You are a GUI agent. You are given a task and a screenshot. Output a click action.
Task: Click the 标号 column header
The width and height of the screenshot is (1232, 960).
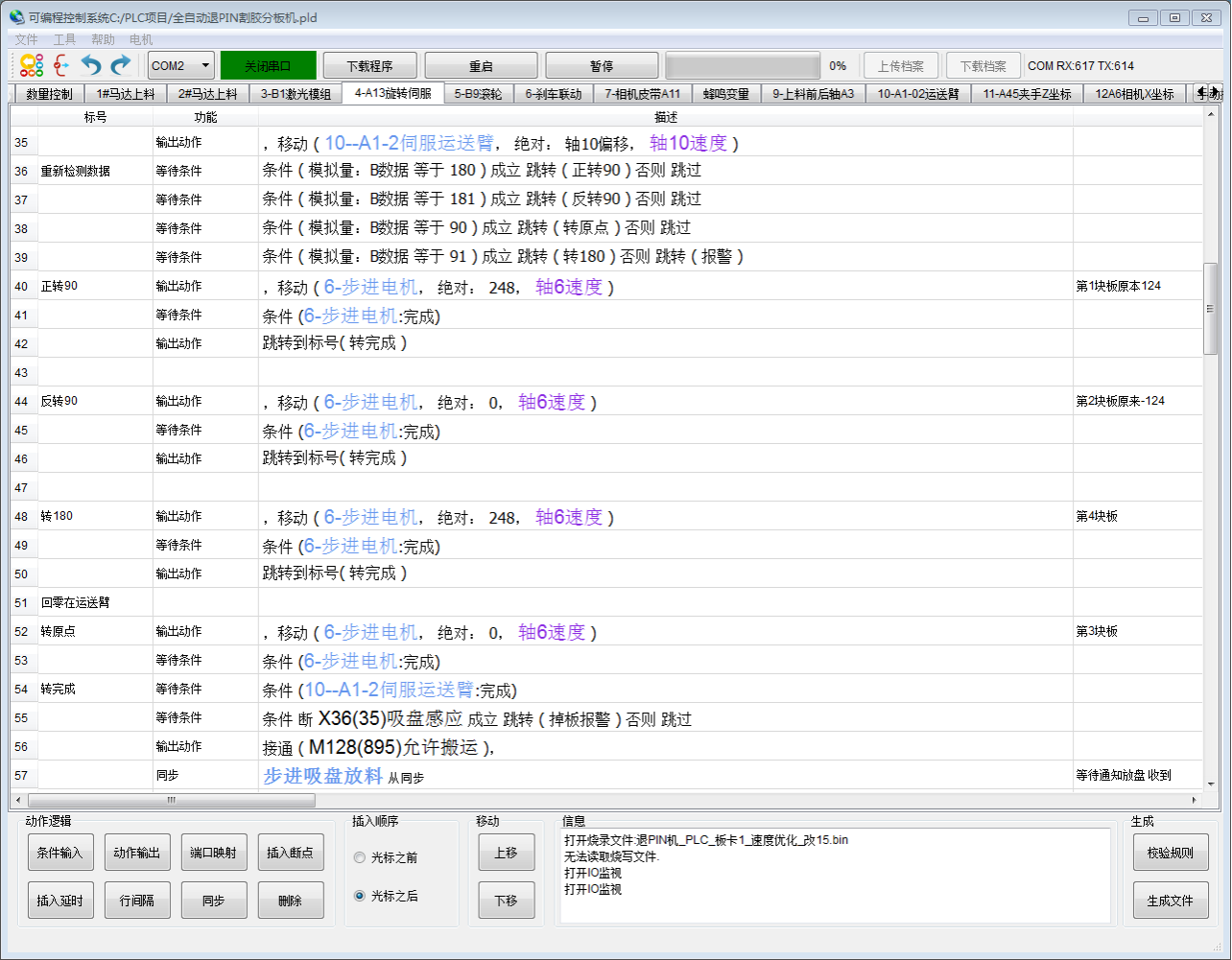click(95, 117)
